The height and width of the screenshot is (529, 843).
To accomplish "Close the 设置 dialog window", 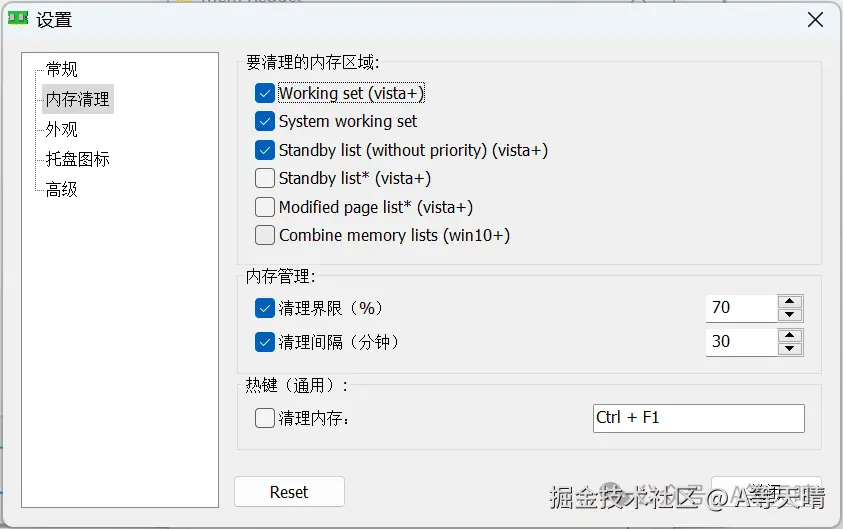I will pyautogui.click(x=815, y=20).
